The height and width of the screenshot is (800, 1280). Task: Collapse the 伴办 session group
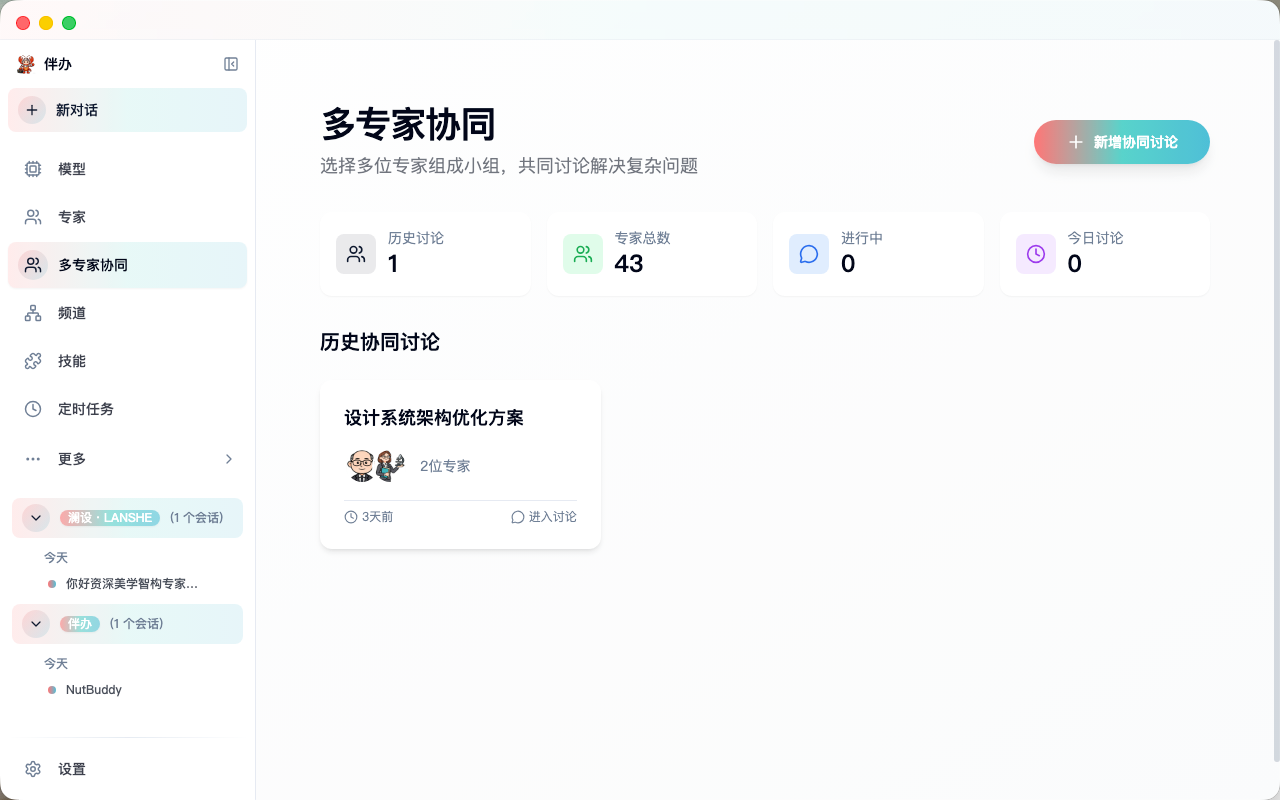[x=36, y=624]
